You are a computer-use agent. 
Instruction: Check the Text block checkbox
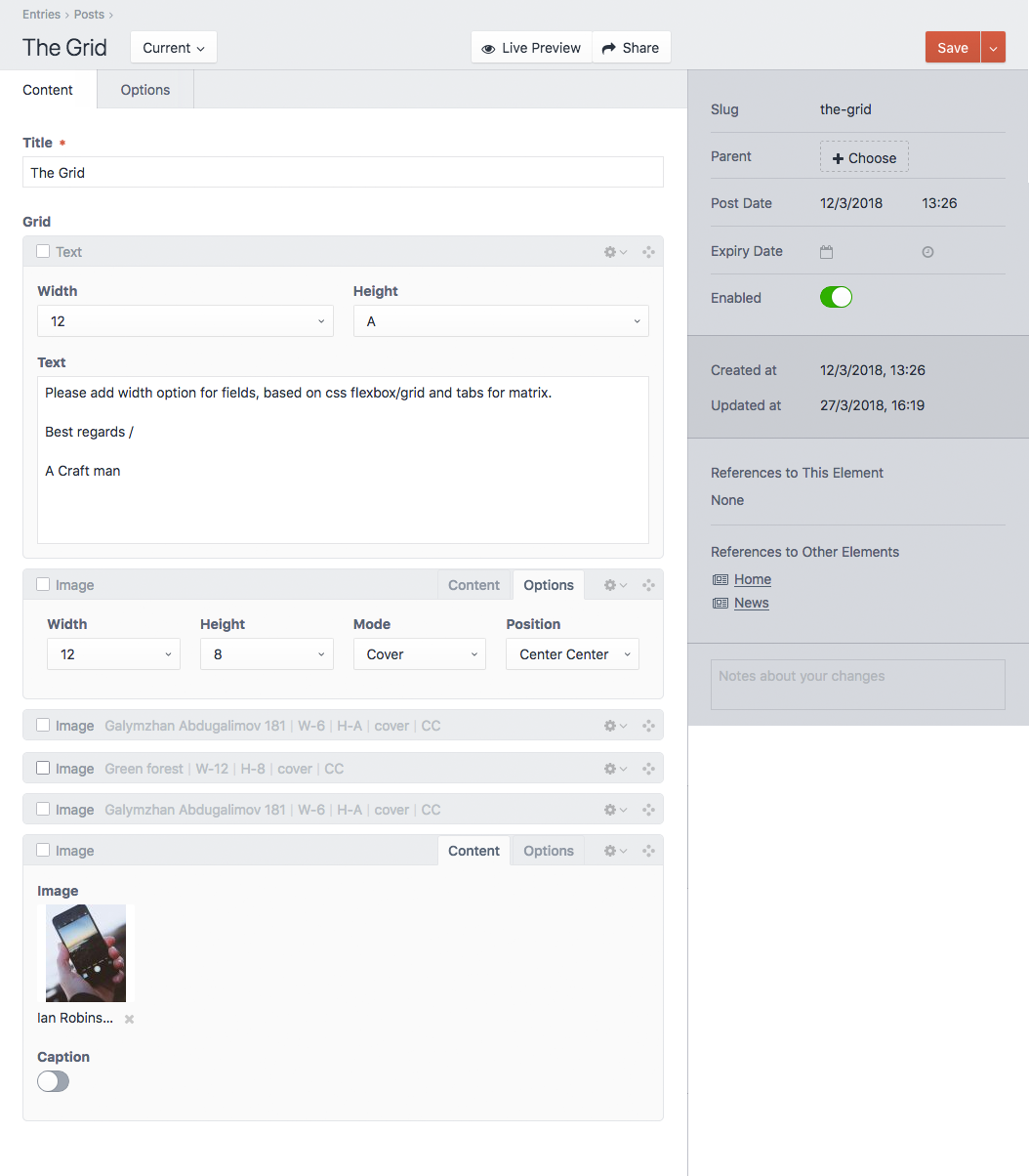[x=42, y=251]
